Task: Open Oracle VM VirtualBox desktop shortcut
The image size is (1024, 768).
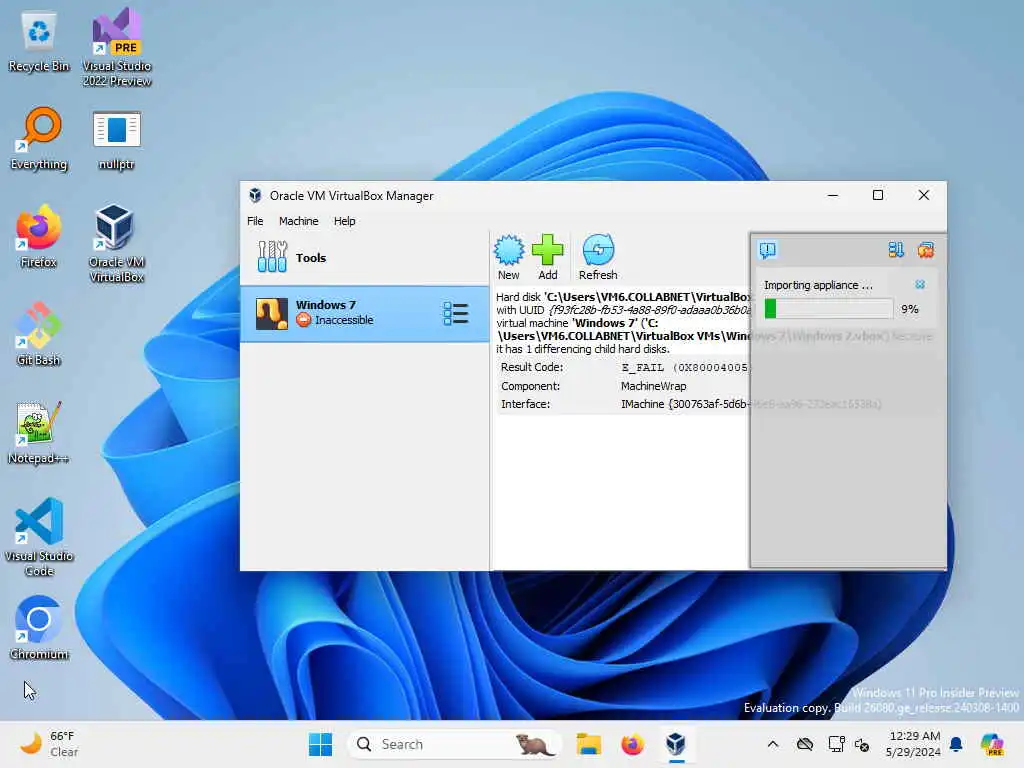Action: [x=116, y=244]
